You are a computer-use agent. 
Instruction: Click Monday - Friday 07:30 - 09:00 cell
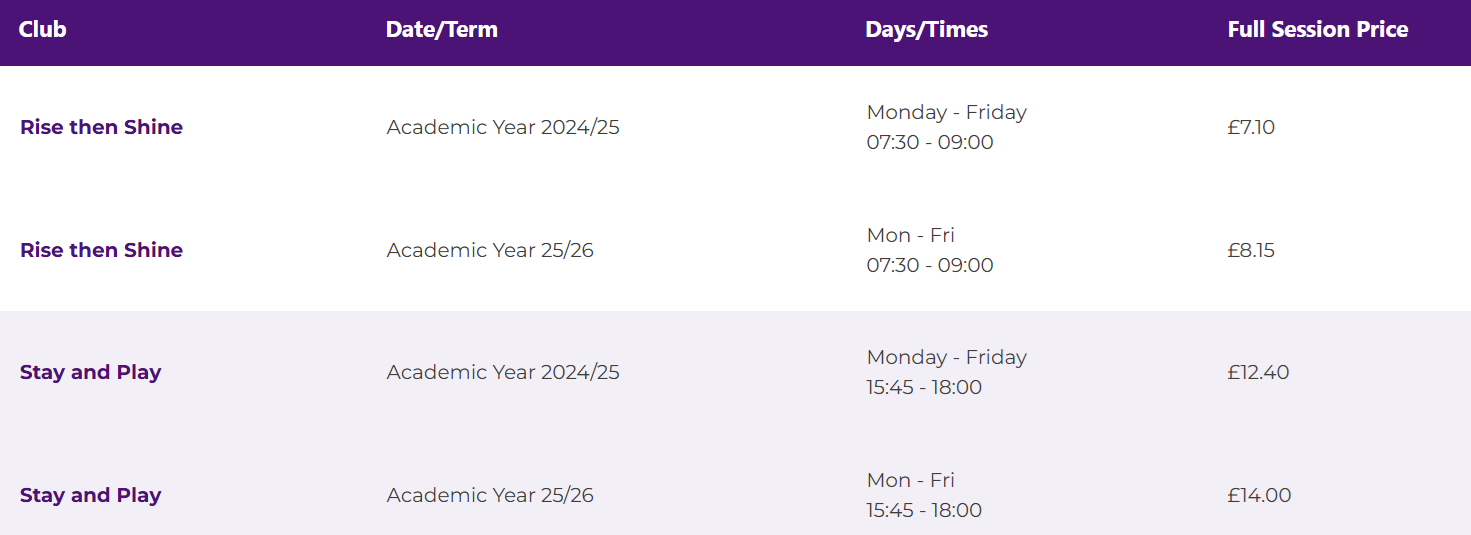(946, 127)
